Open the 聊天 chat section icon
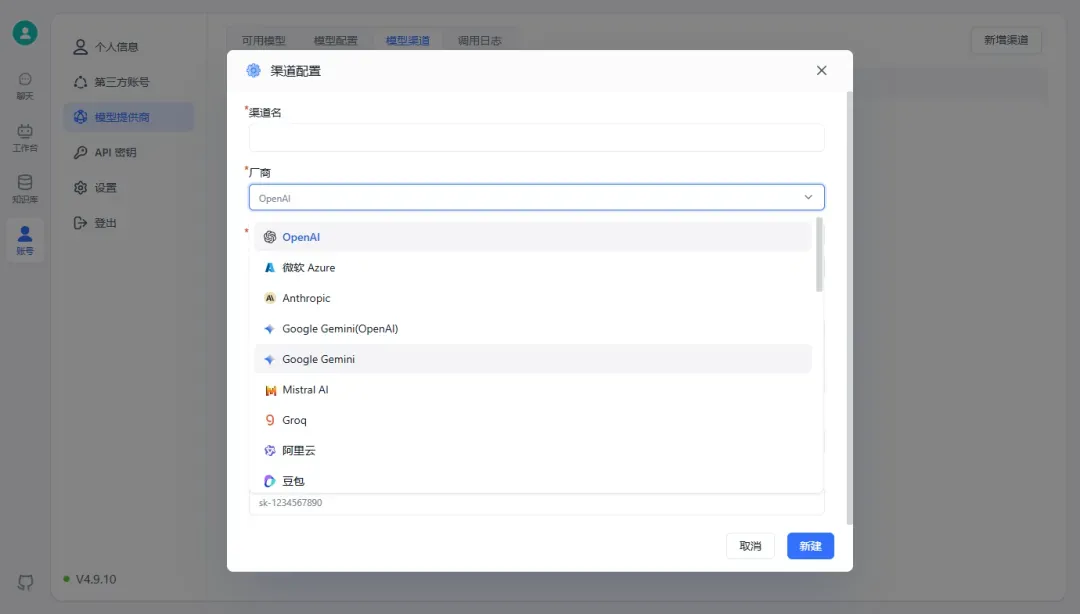Viewport: 1080px width, 614px height. tap(25, 86)
